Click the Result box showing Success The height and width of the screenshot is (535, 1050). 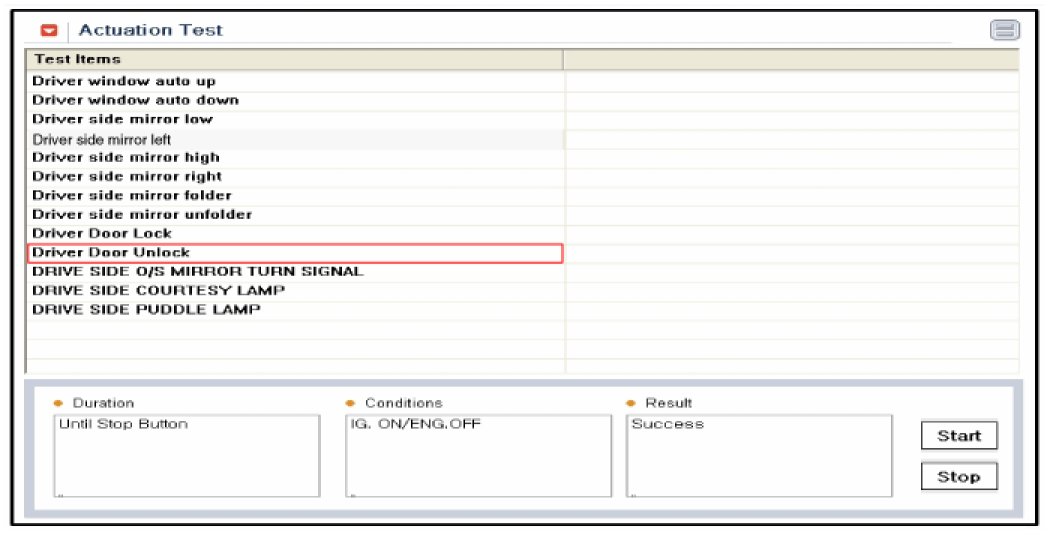click(x=759, y=455)
